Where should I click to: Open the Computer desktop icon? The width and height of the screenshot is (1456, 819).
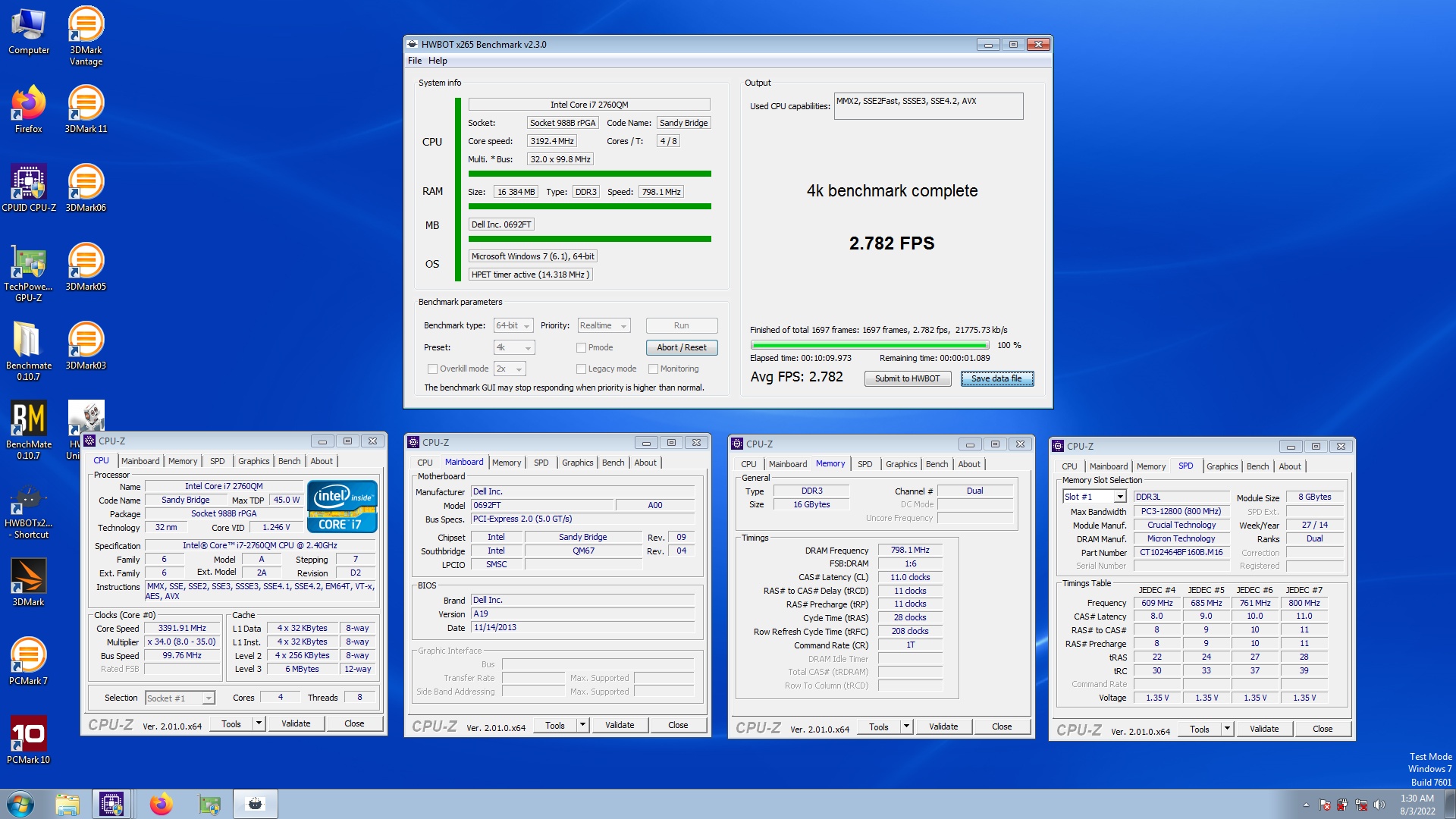click(x=29, y=30)
